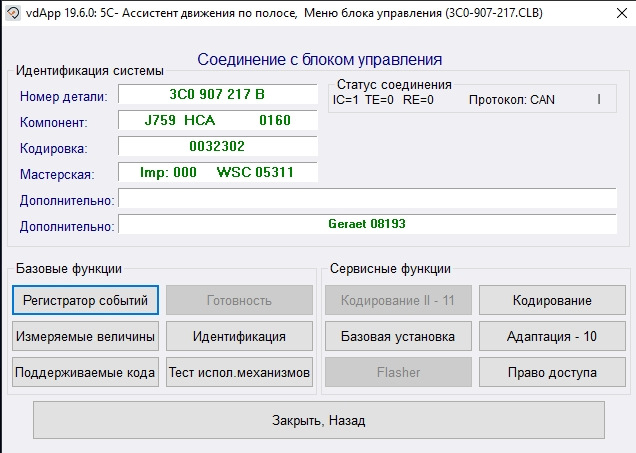Click the Базовая установка button
This screenshot has height=453, width=636.
[398, 336]
